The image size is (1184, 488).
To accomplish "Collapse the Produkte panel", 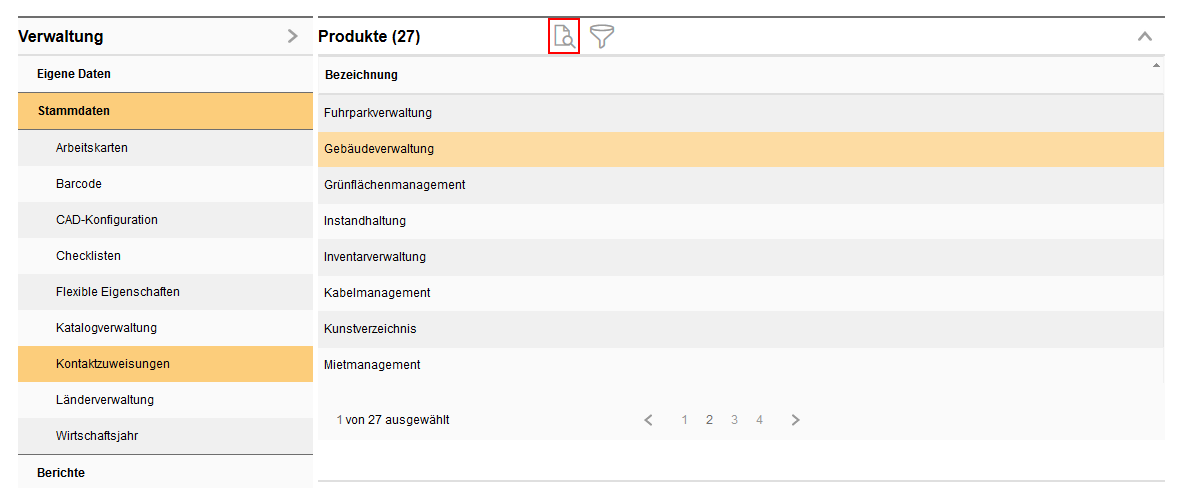I will [x=1145, y=37].
